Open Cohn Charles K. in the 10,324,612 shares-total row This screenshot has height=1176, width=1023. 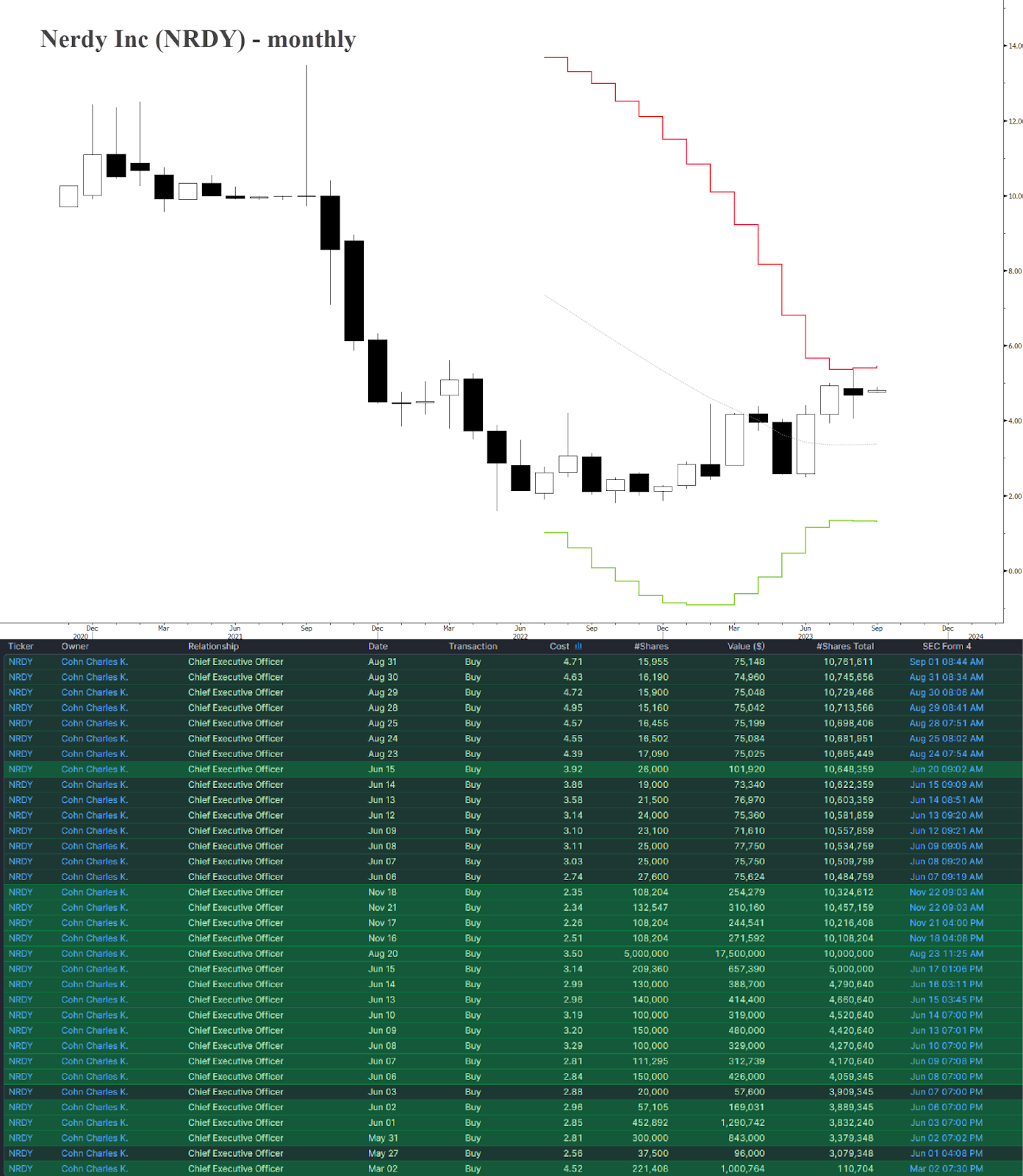[x=95, y=892]
